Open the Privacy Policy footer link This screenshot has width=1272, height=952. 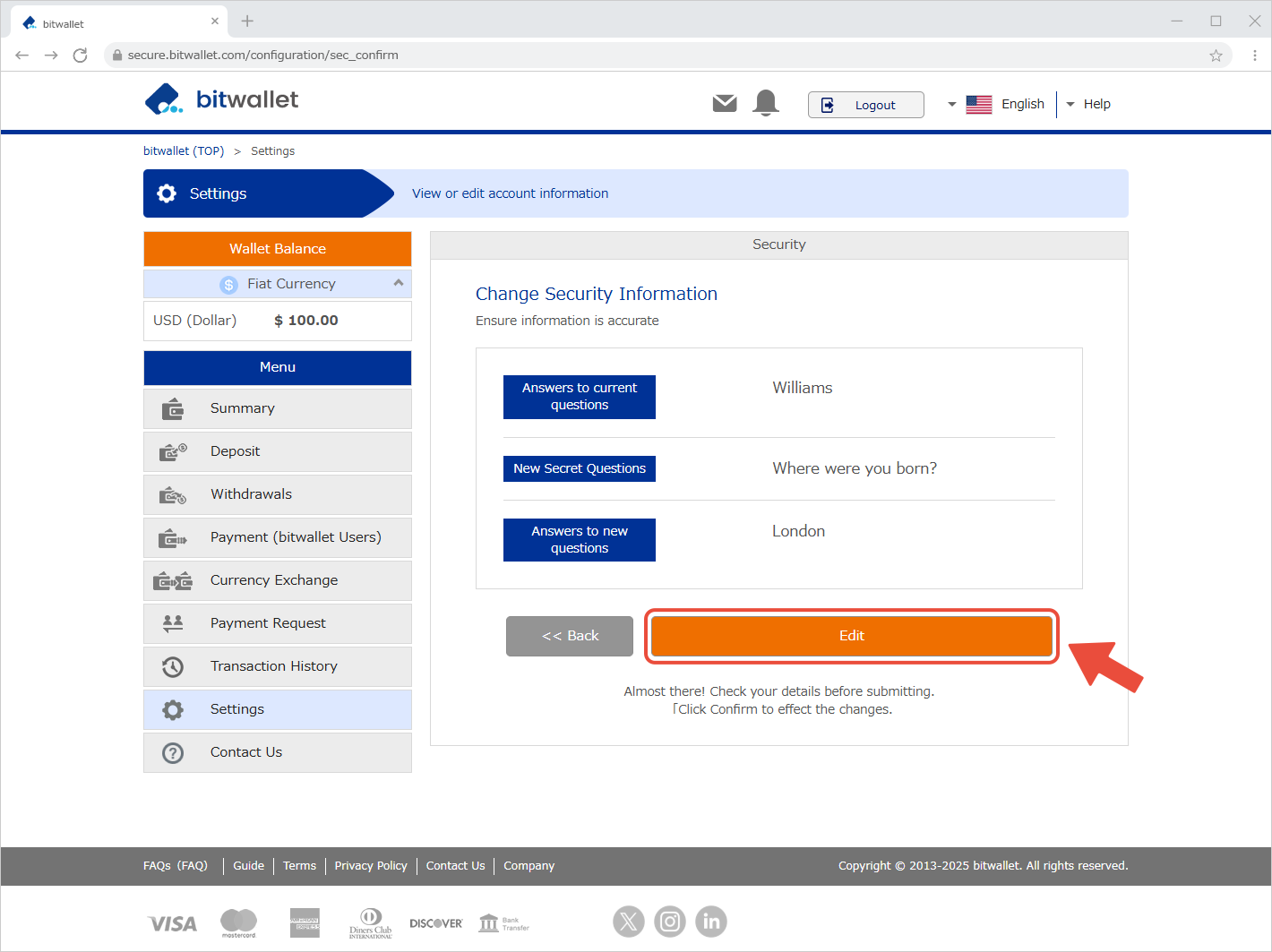click(x=371, y=866)
